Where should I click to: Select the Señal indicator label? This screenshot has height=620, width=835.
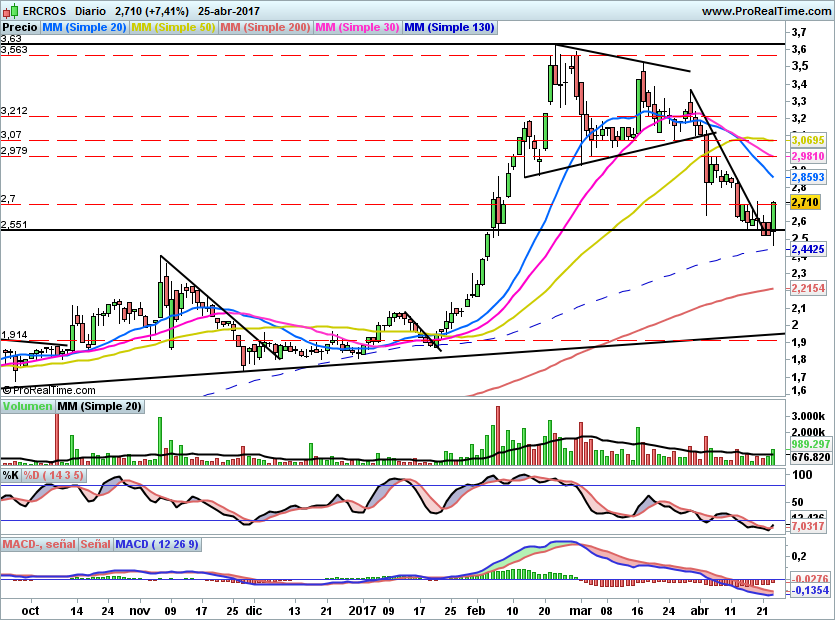pos(96,544)
